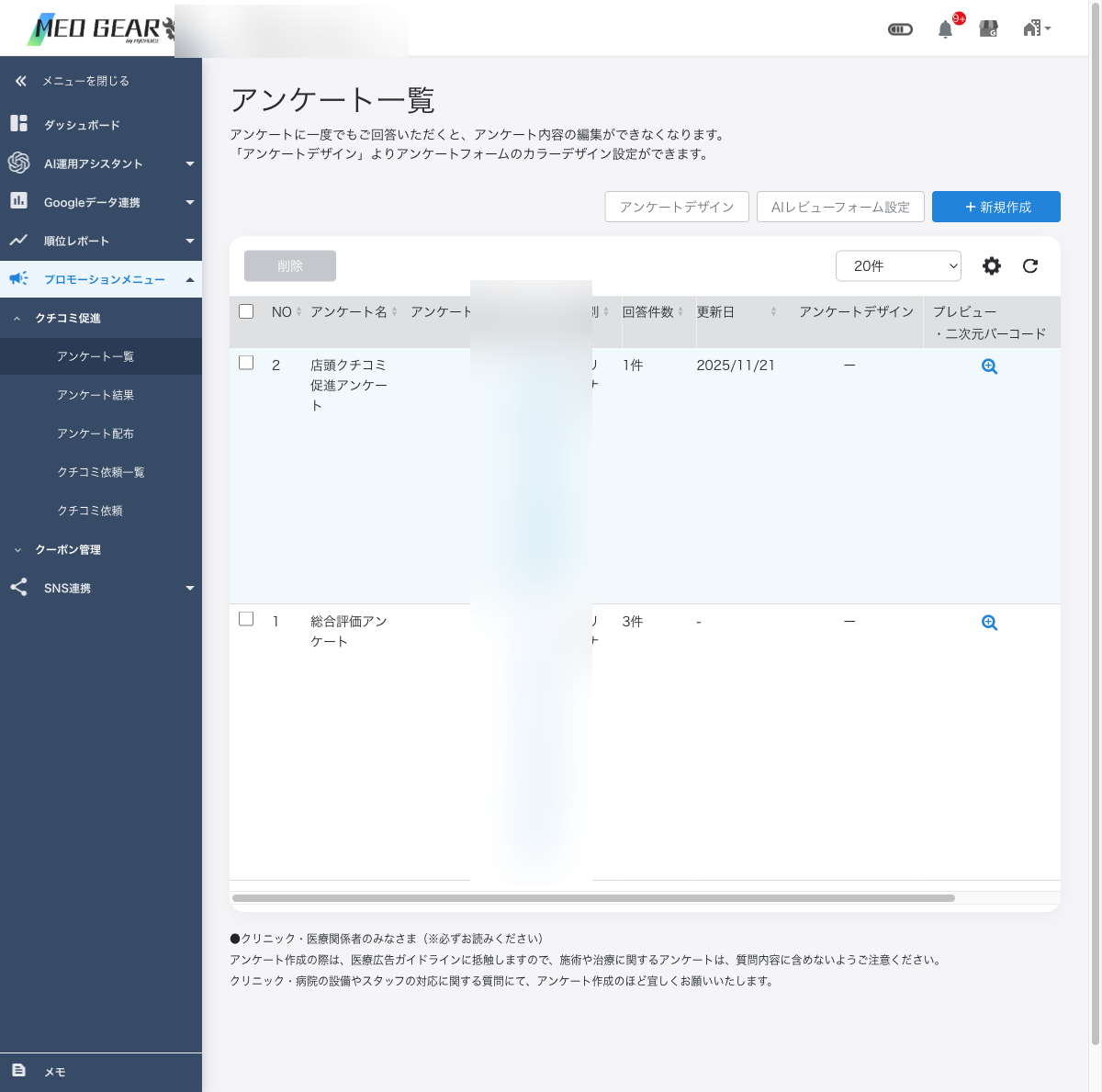1102x1092 pixels.
Task: Expand 順位レポート dropdown arrow
Action: pyautogui.click(x=190, y=241)
